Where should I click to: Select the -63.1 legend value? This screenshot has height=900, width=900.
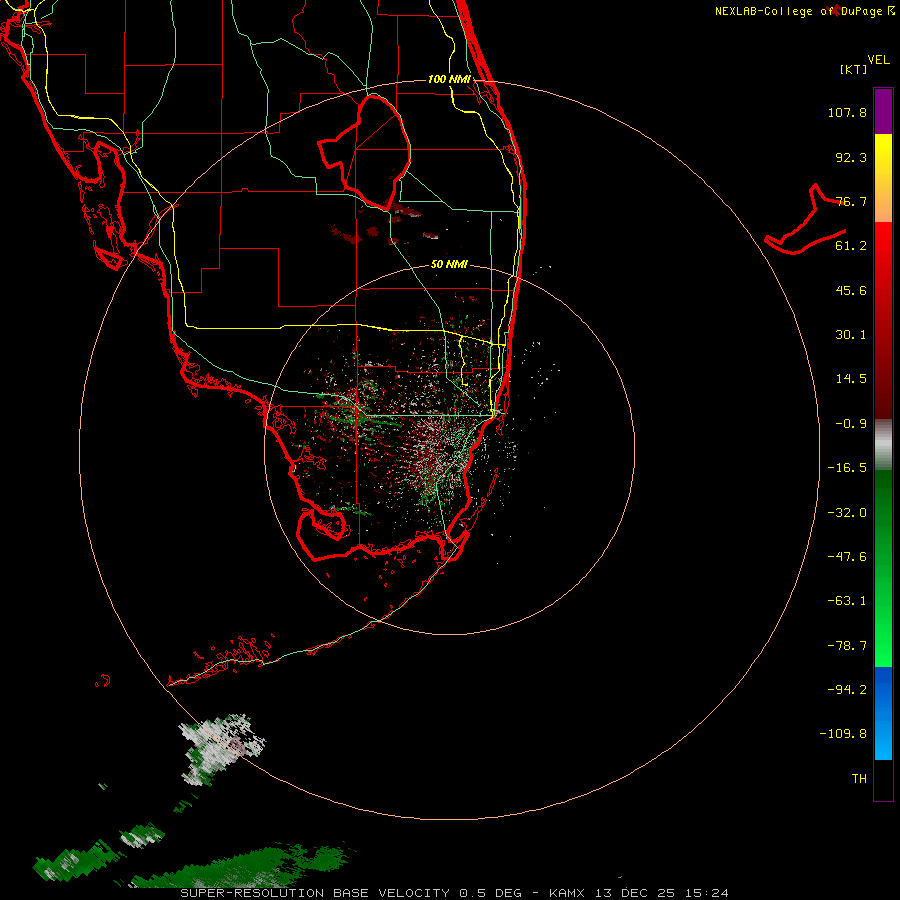(847, 601)
